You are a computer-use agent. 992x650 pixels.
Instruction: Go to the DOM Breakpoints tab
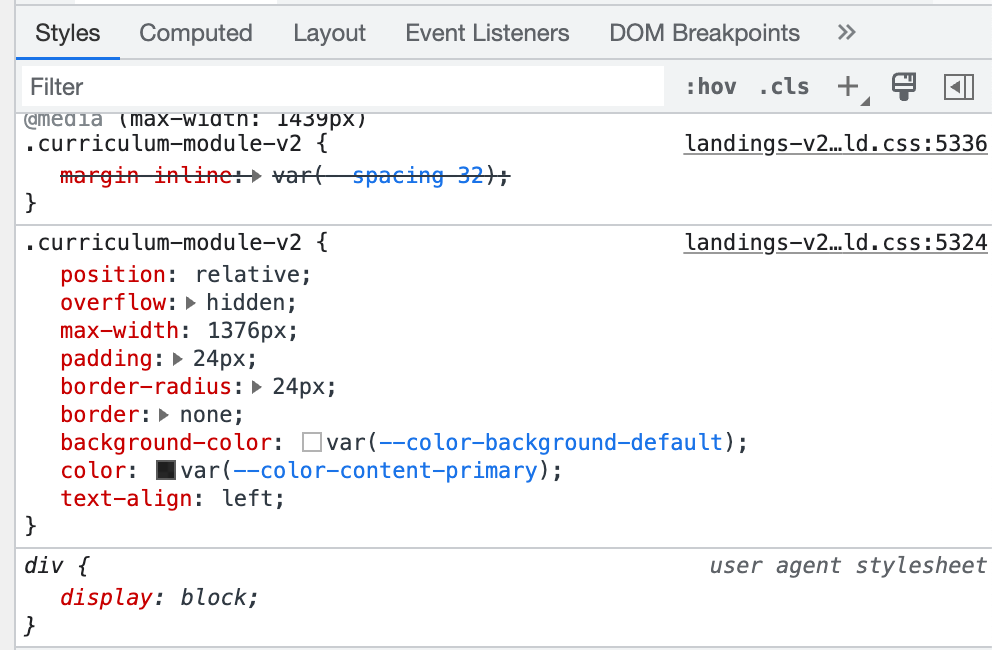[x=704, y=33]
